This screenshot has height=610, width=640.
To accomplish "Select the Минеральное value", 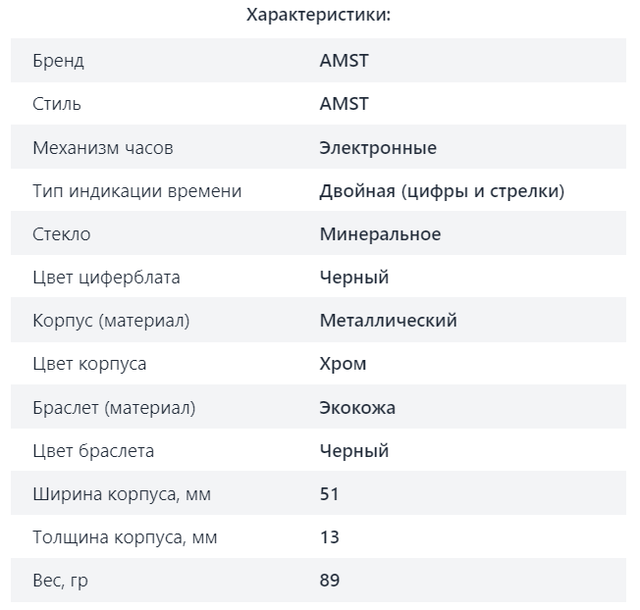I will pos(380,234).
